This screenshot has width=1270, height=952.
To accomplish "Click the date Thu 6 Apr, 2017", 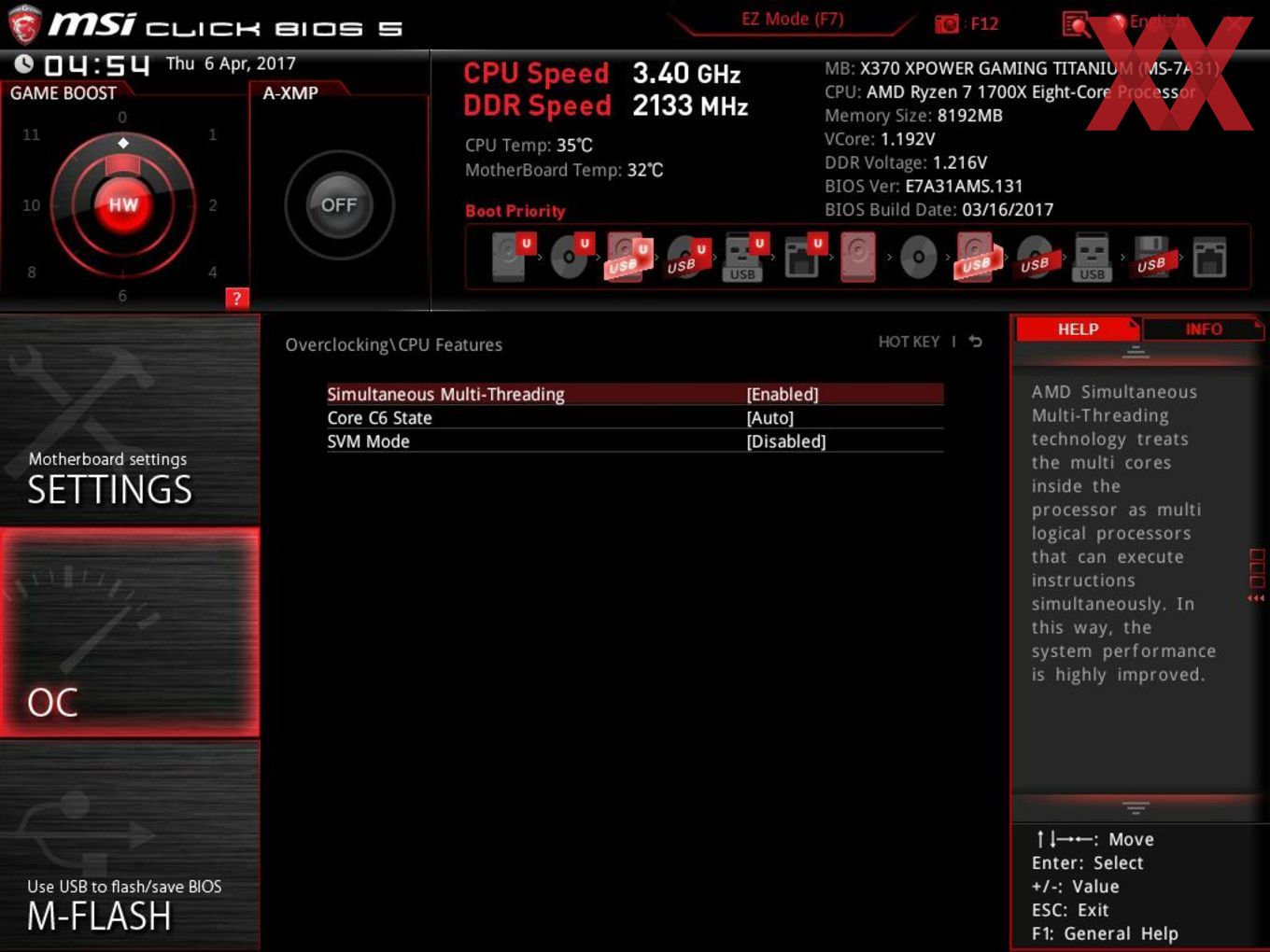I will point(231,63).
